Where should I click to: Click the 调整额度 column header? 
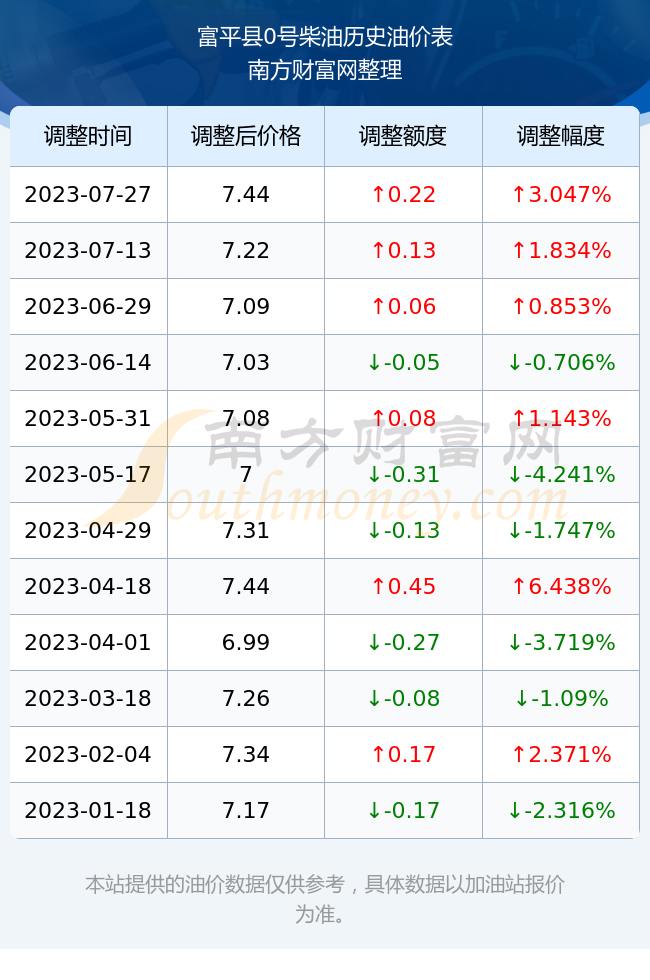pyautogui.click(x=403, y=136)
